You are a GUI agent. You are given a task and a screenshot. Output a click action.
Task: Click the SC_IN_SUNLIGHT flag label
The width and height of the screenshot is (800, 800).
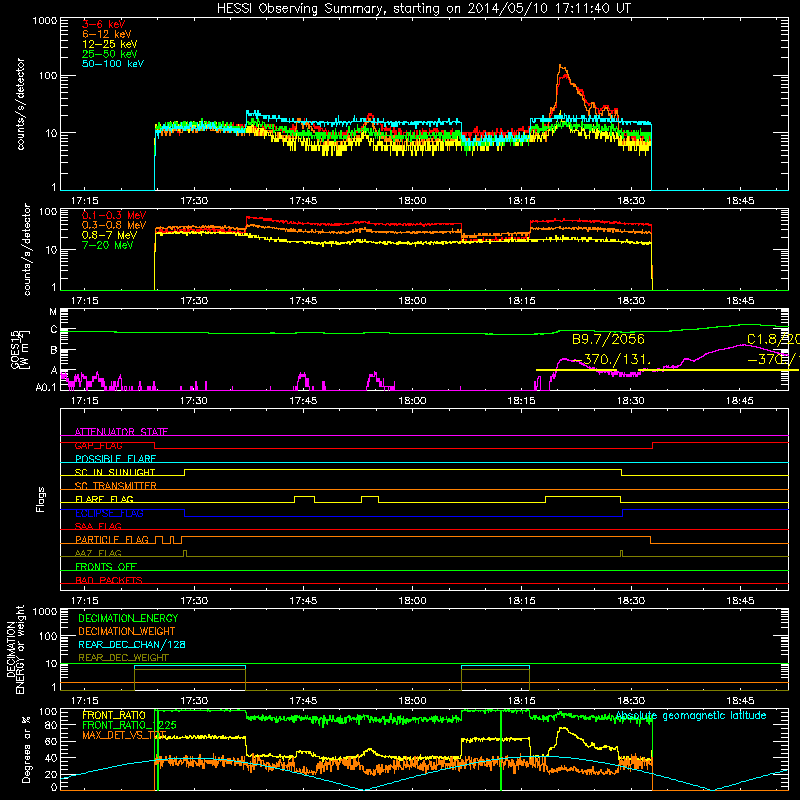tap(115, 472)
